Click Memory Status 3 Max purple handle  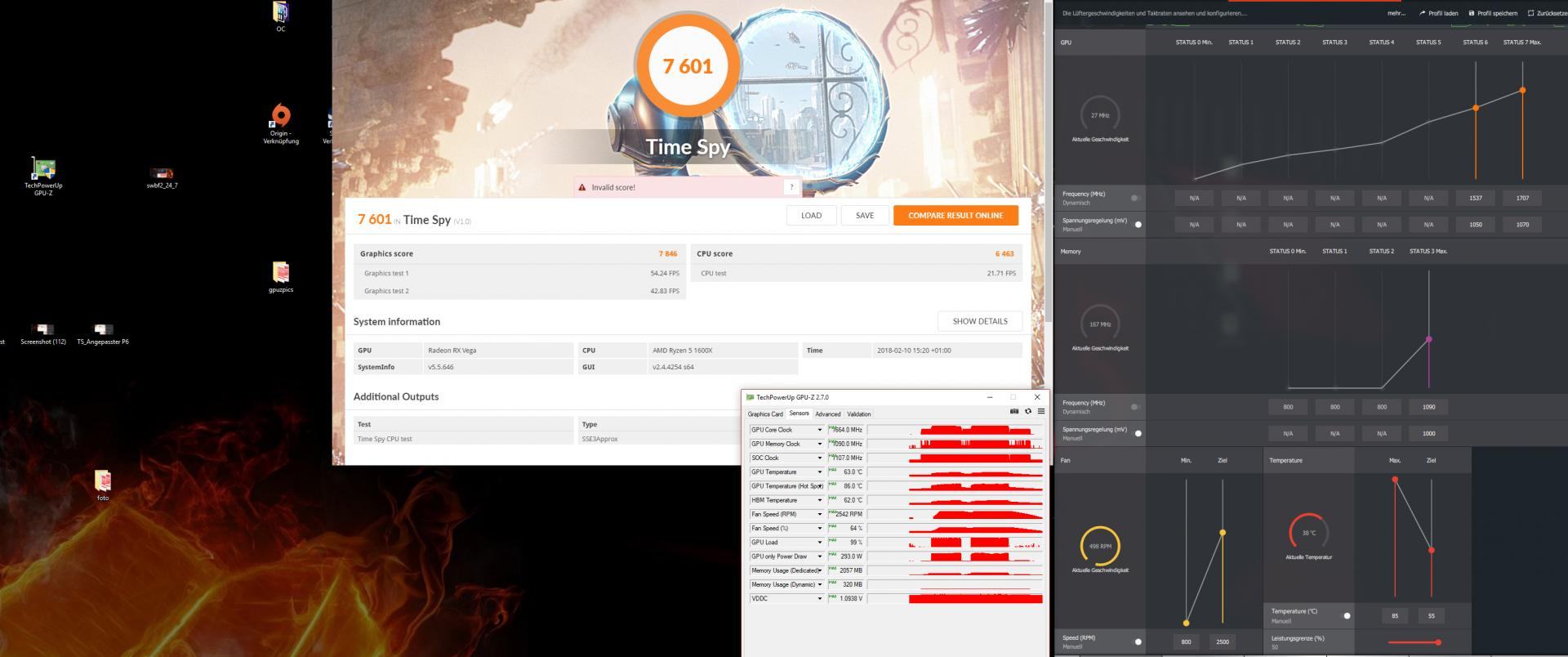point(1428,339)
